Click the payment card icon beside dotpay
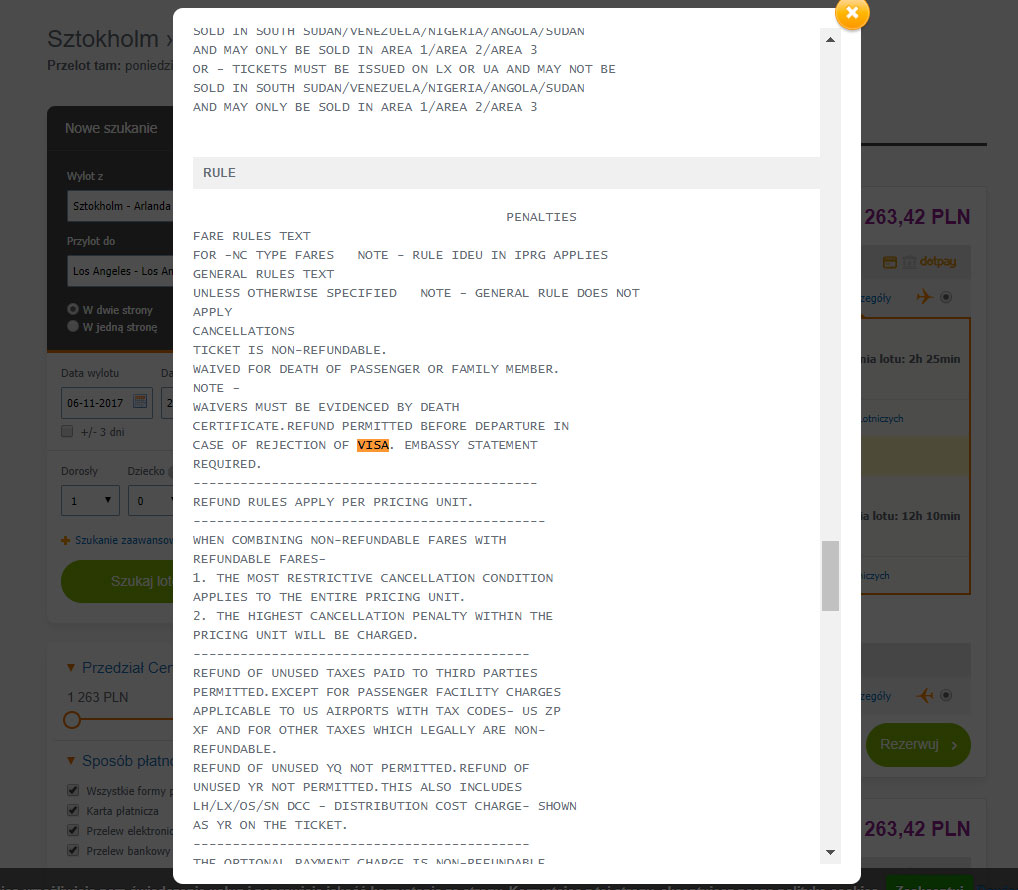This screenshot has width=1018, height=890. [x=889, y=262]
